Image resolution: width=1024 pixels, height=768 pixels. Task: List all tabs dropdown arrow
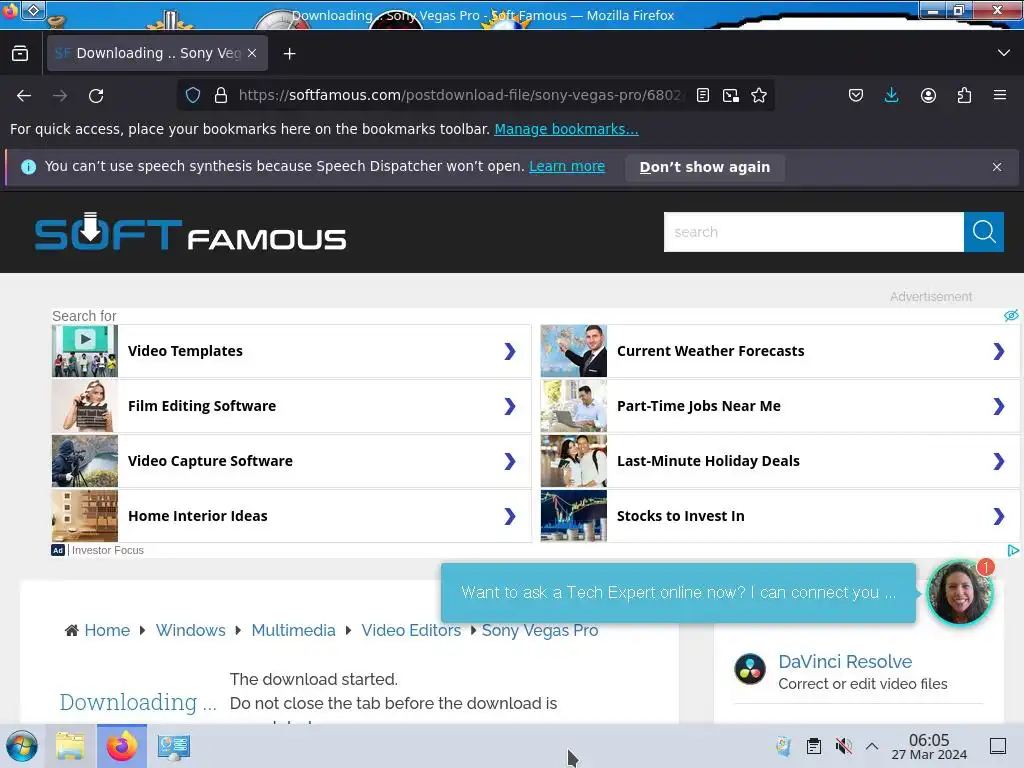[1004, 53]
